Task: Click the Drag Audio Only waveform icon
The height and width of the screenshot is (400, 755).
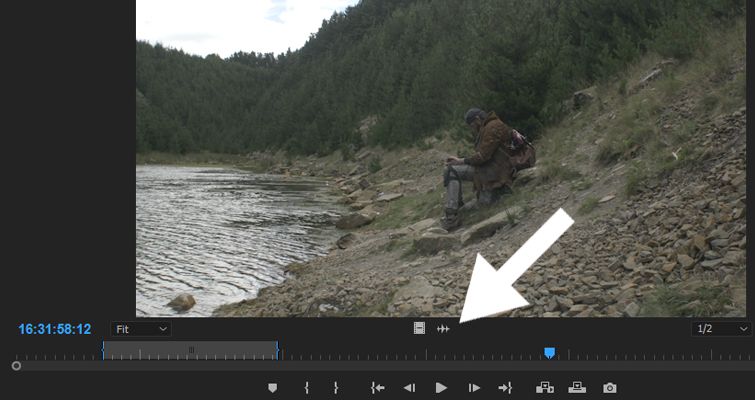Action: coord(443,328)
